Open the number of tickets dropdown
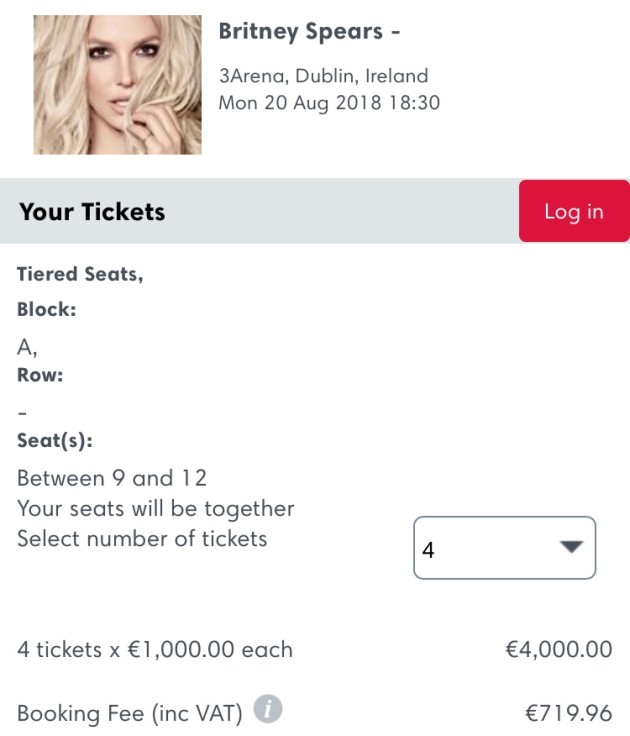 [504, 547]
